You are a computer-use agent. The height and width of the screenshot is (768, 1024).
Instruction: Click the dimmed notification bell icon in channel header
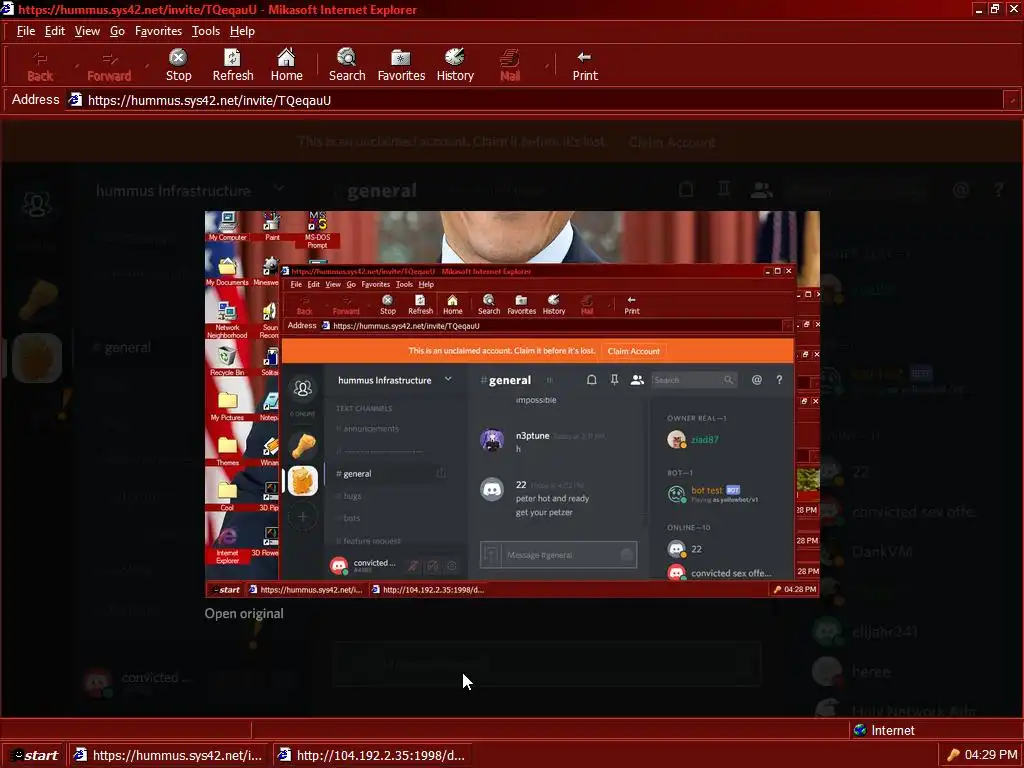point(686,190)
